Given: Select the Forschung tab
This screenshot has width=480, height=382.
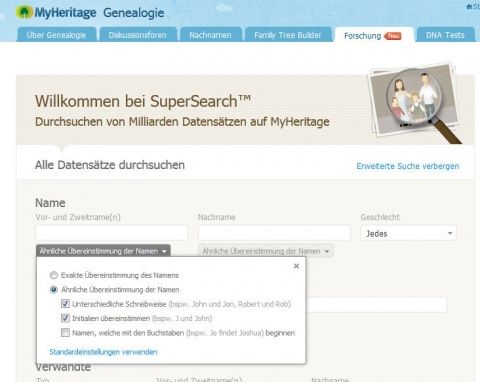Looking at the screenshot, I should coord(373,35).
